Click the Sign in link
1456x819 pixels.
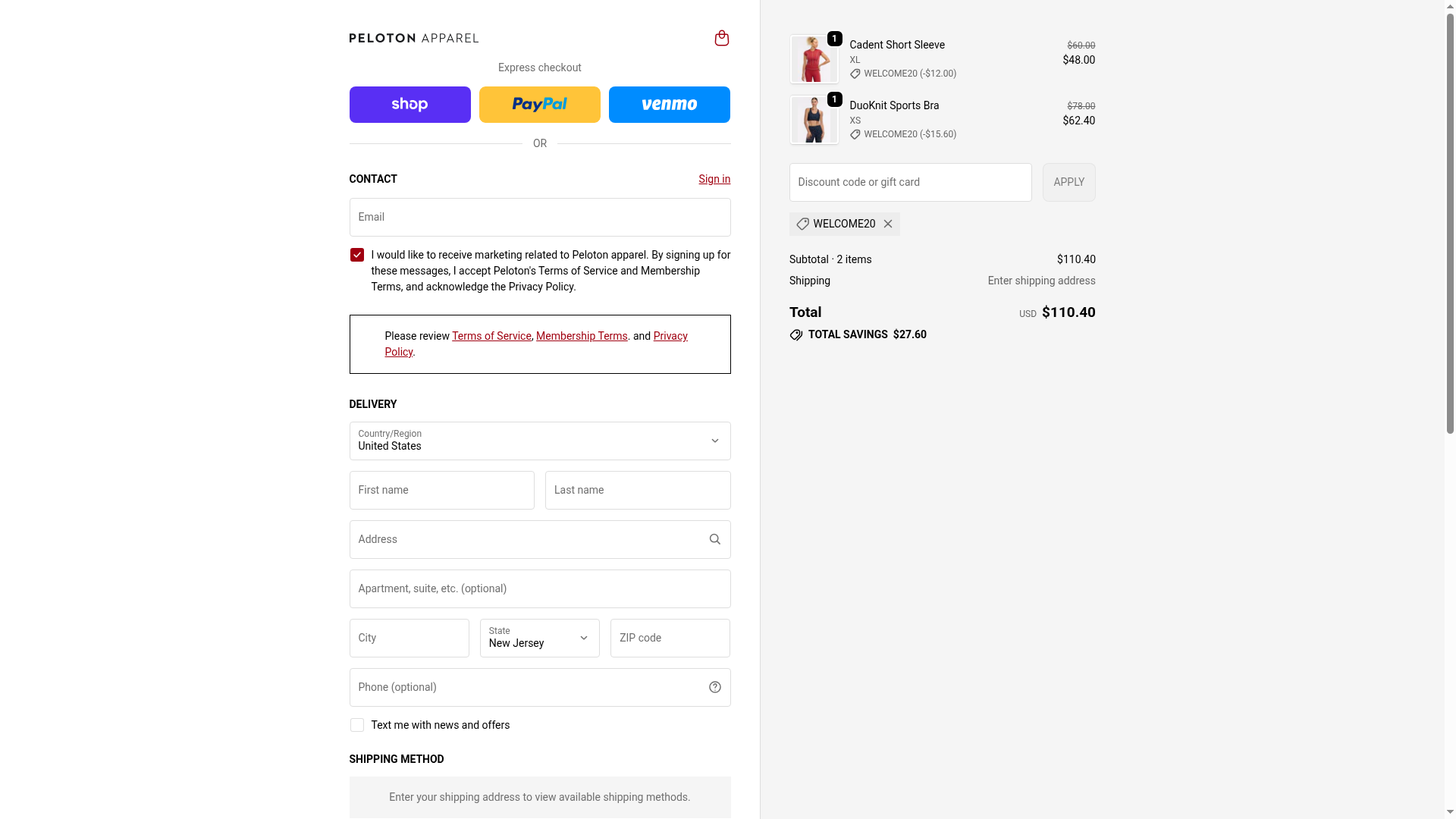click(x=714, y=179)
